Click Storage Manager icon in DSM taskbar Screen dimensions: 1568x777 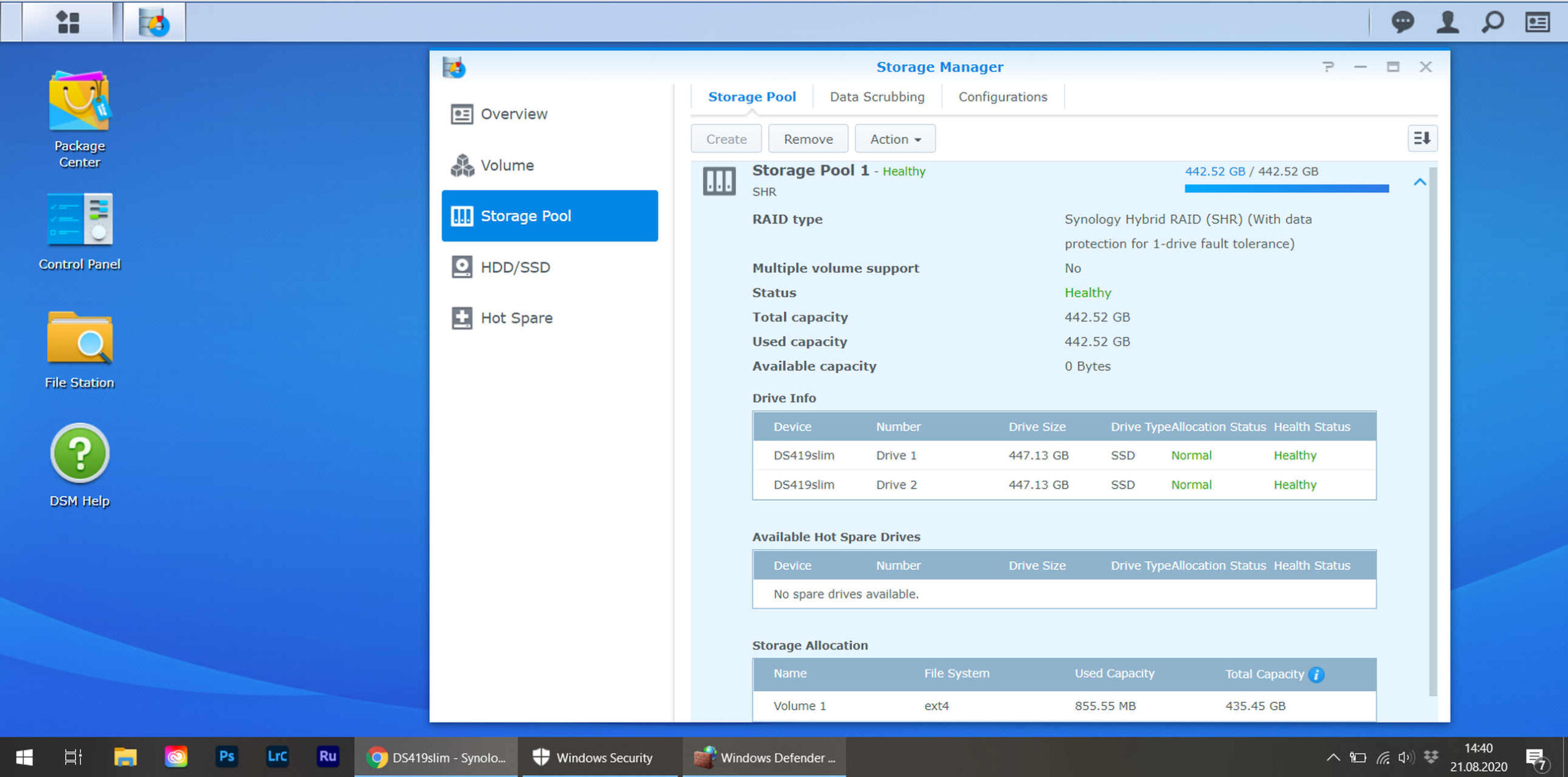pos(154,22)
